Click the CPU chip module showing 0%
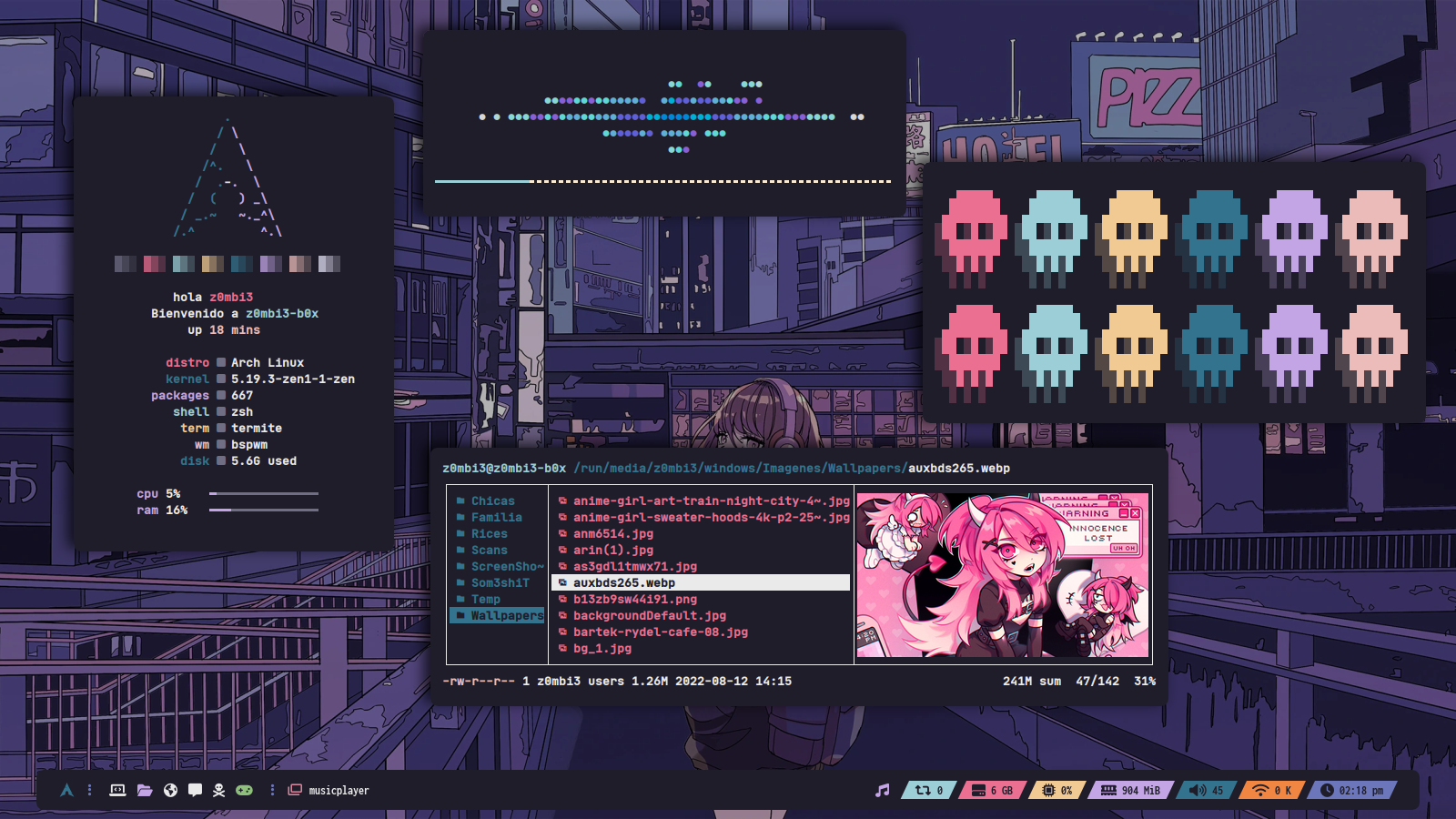The height and width of the screenshot is (819, 1456). 1057,790
